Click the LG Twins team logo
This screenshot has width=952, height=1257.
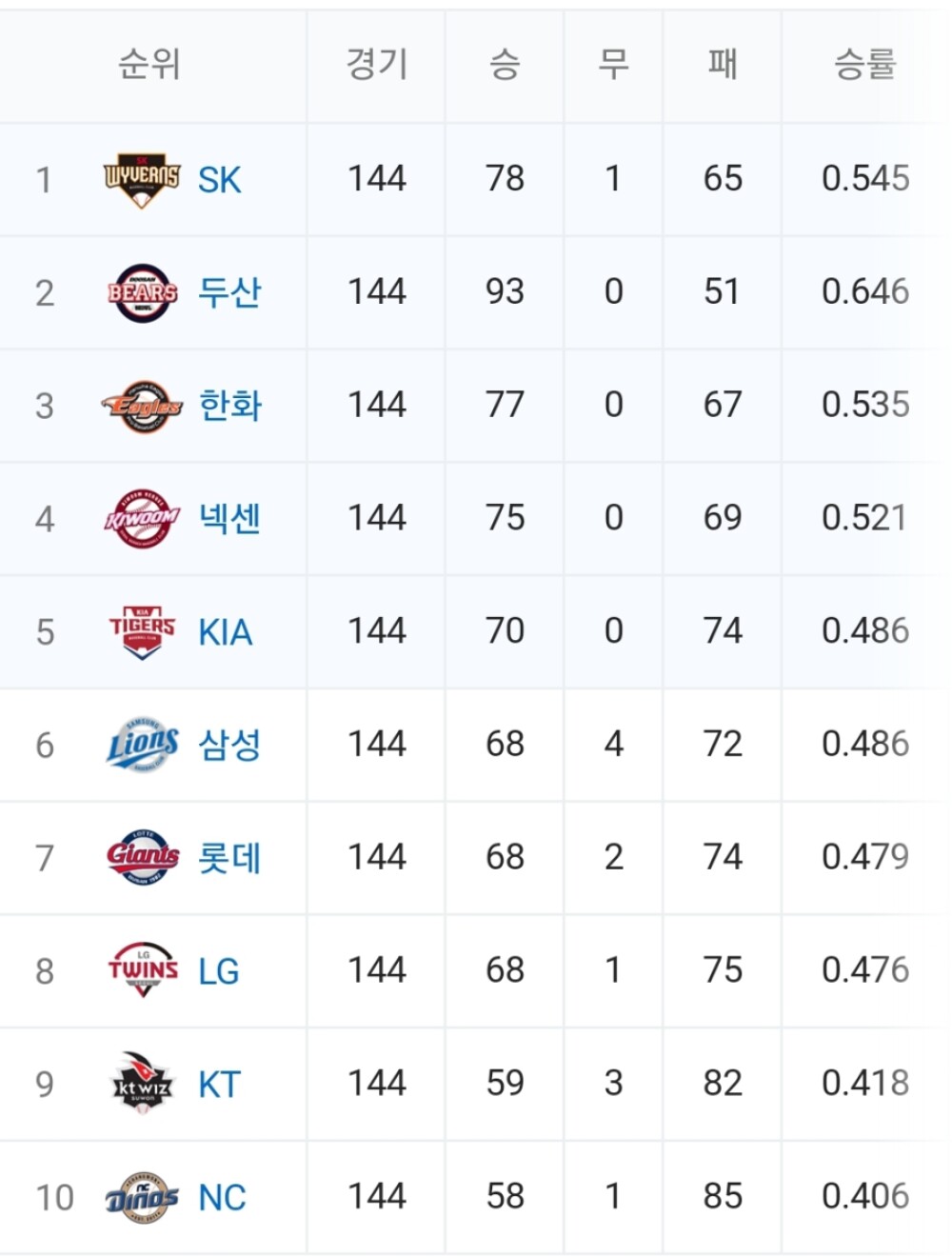(142, 970)
